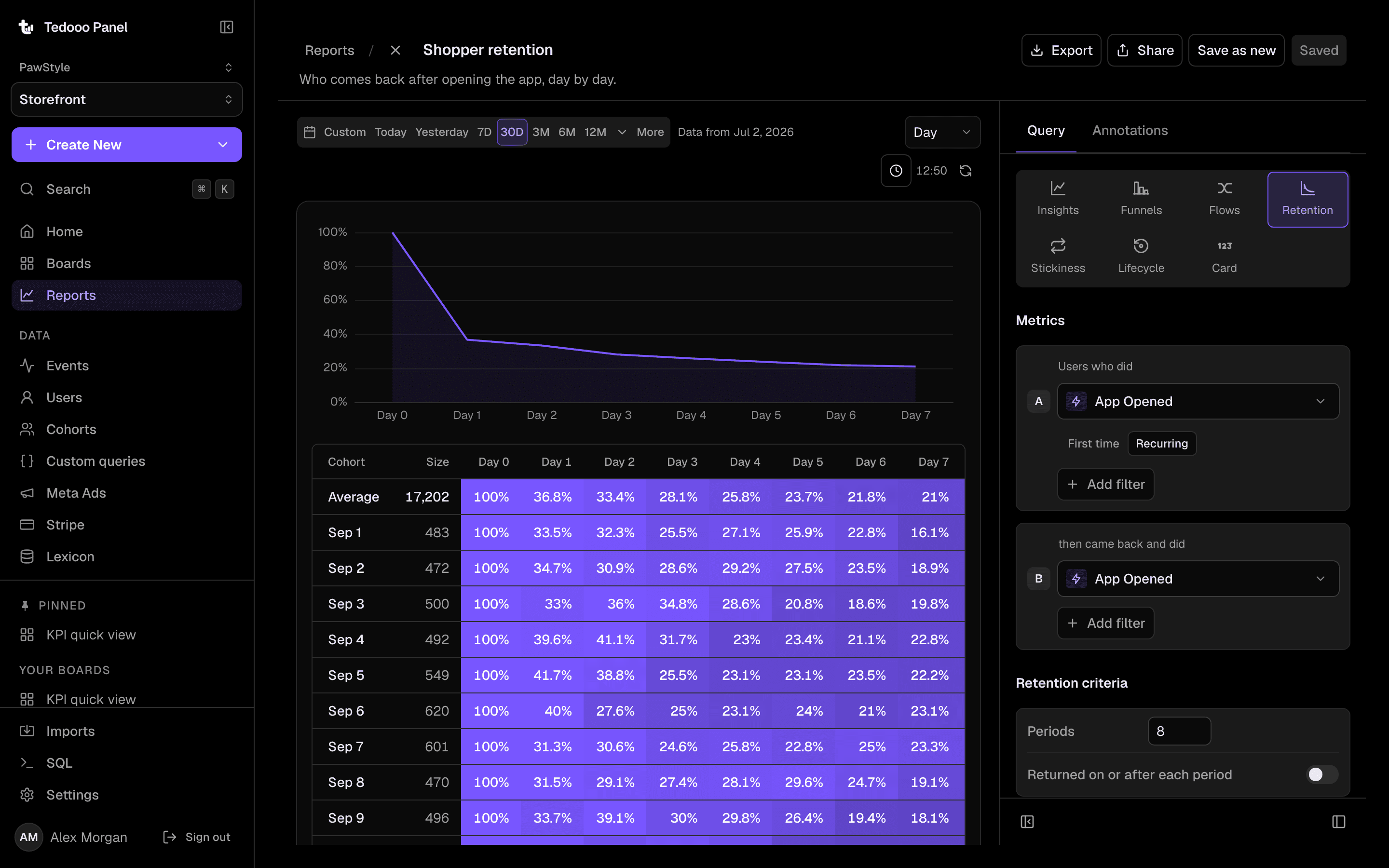The image size is (1389, 868).
Task: Click the Share button
Action: point(1144,51)
